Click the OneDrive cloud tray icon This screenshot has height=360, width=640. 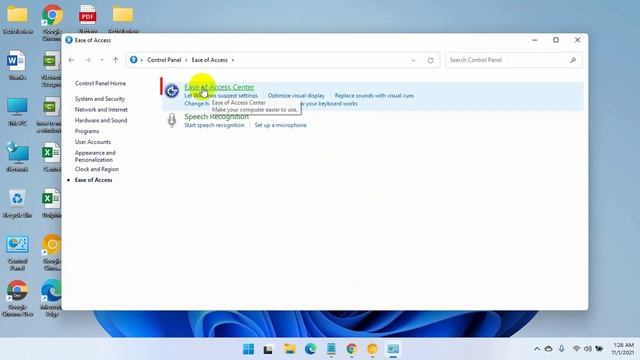pyautogui.click(x=549, y=349)
